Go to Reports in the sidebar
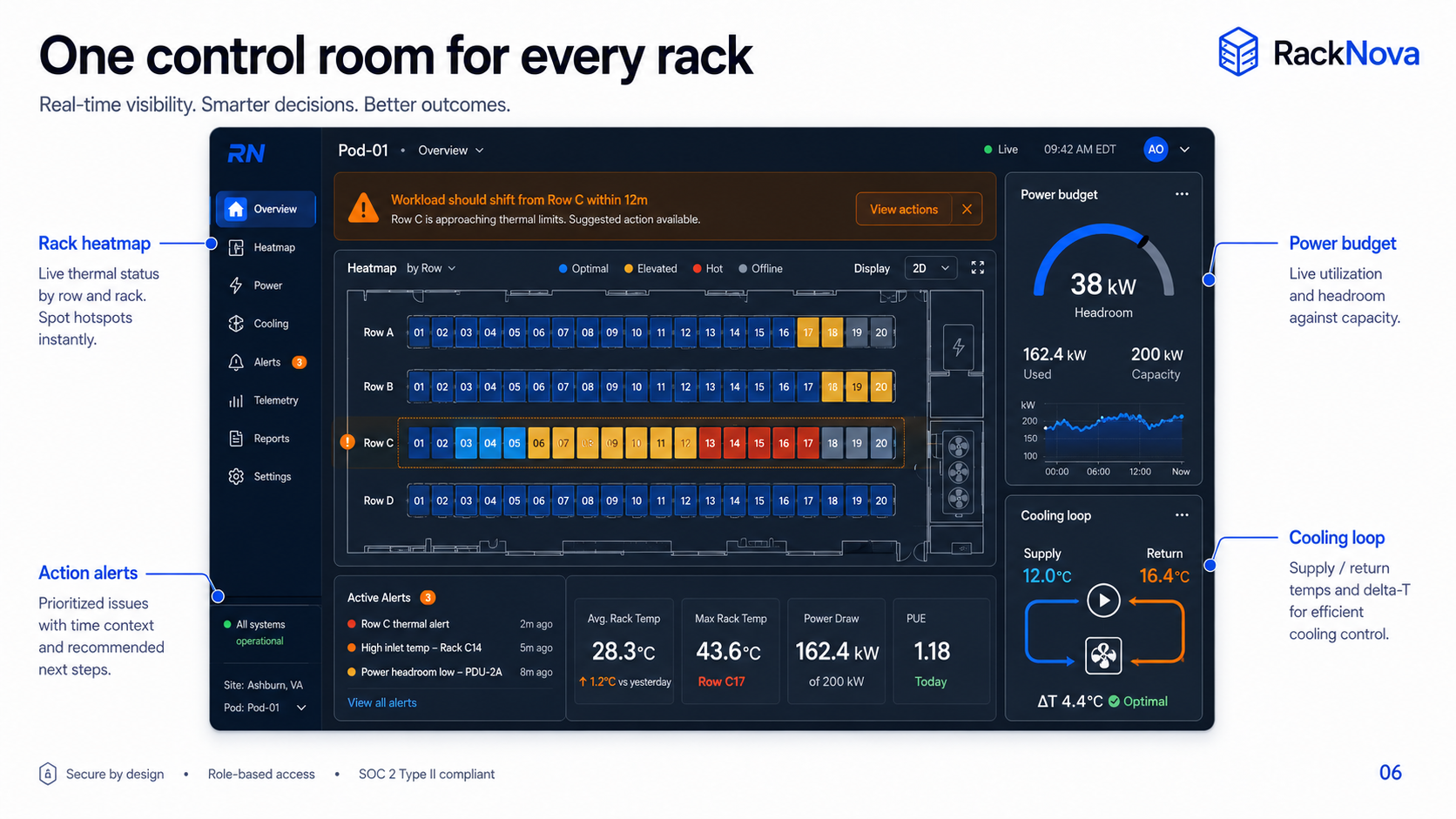This screenshot has height=819, width=1456. (x=264, y=439)
